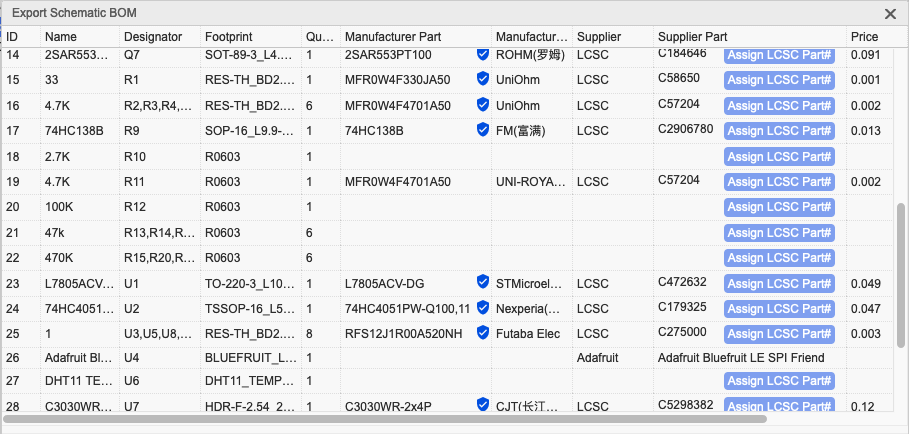
Task: Click the shield icon next to 2SAR553PT100
Action: (482, 54)
